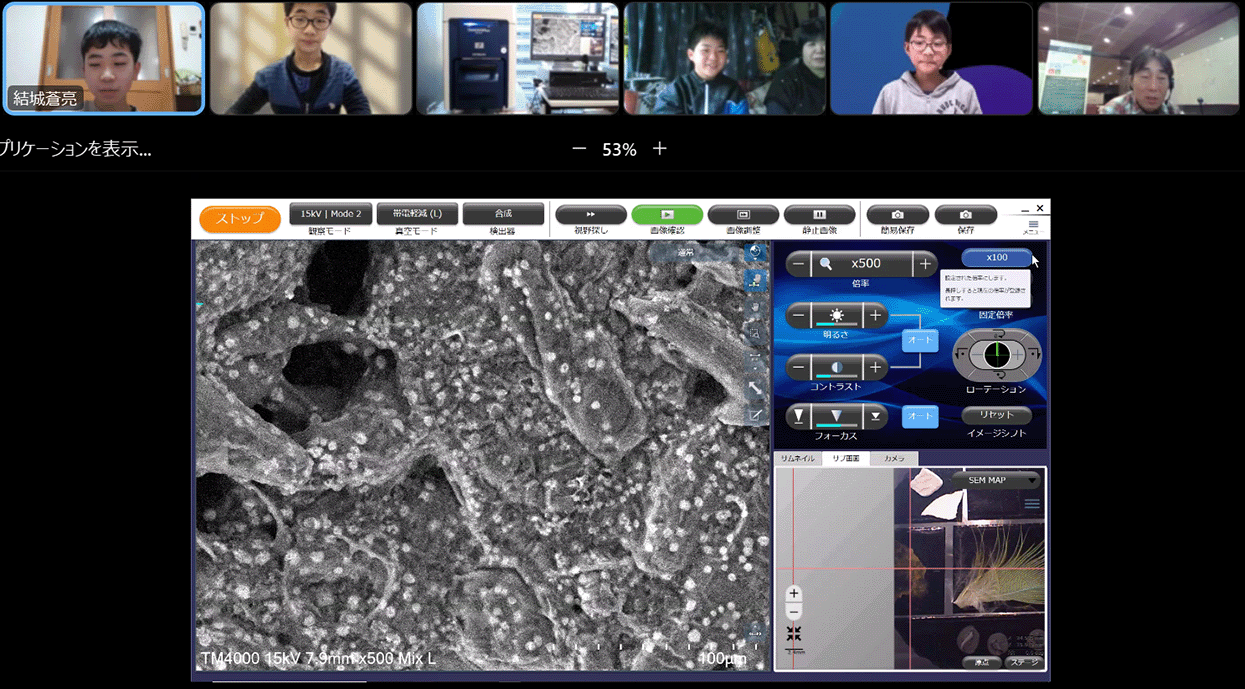The image size is (1245, 689).
Task: Click the 画像調整 icon button
Action: (743, 214)
